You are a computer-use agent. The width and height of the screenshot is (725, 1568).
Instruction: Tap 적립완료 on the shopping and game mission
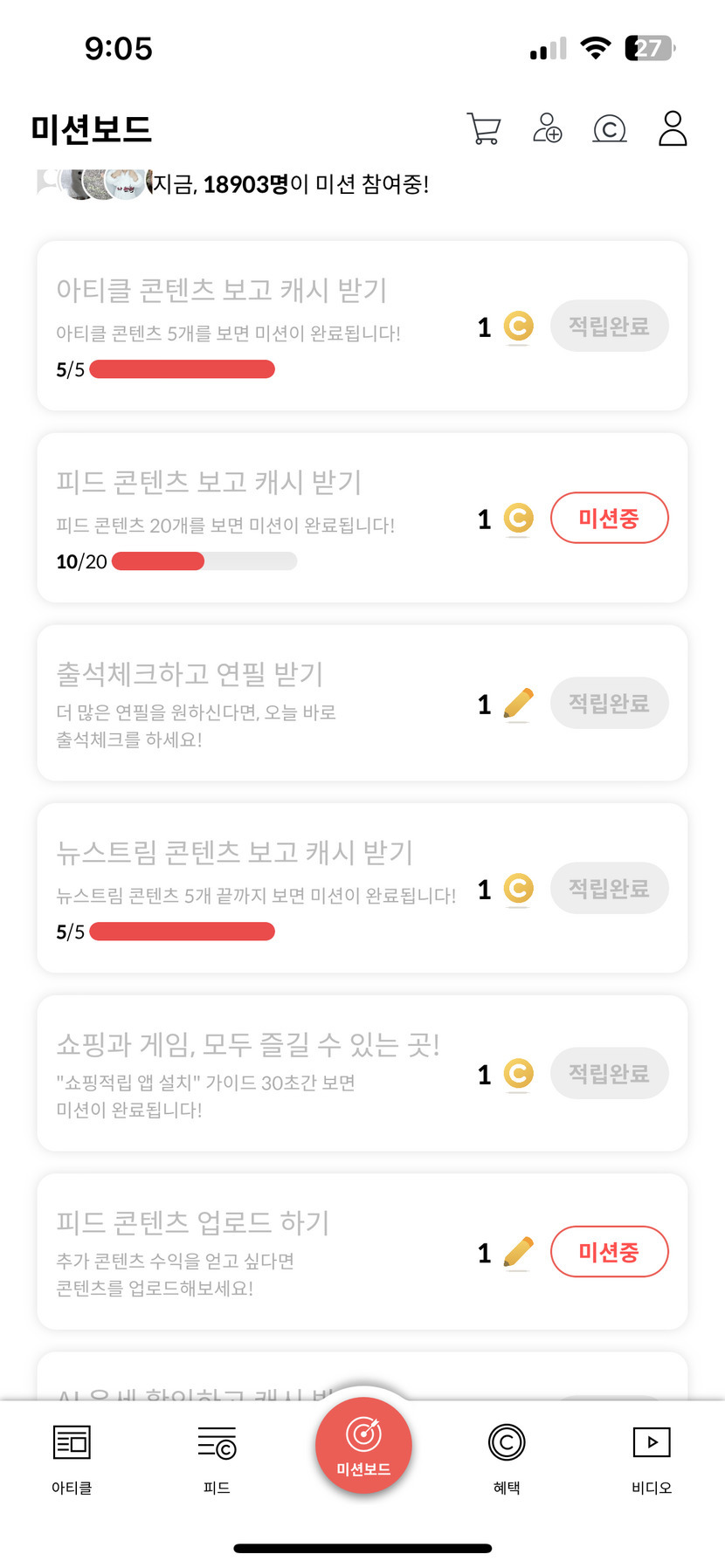(x=609, y=1074)
